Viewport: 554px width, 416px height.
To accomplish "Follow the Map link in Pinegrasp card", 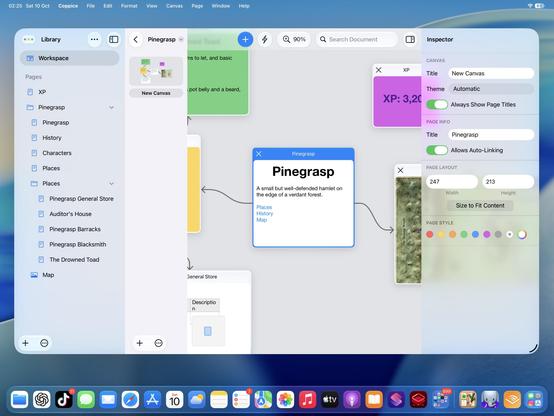I will coord(261,220).
